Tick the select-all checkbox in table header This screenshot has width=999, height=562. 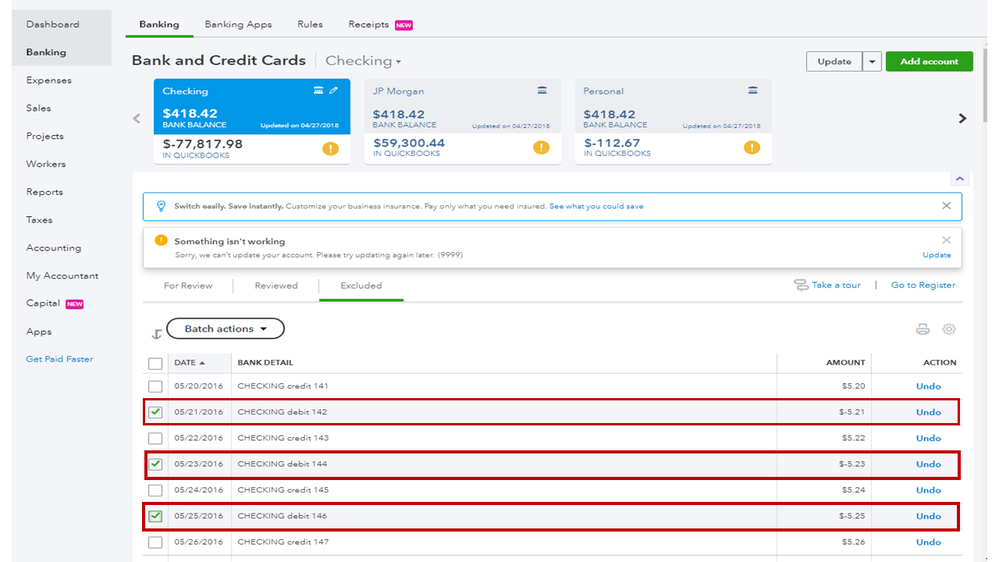coord(155,363)
